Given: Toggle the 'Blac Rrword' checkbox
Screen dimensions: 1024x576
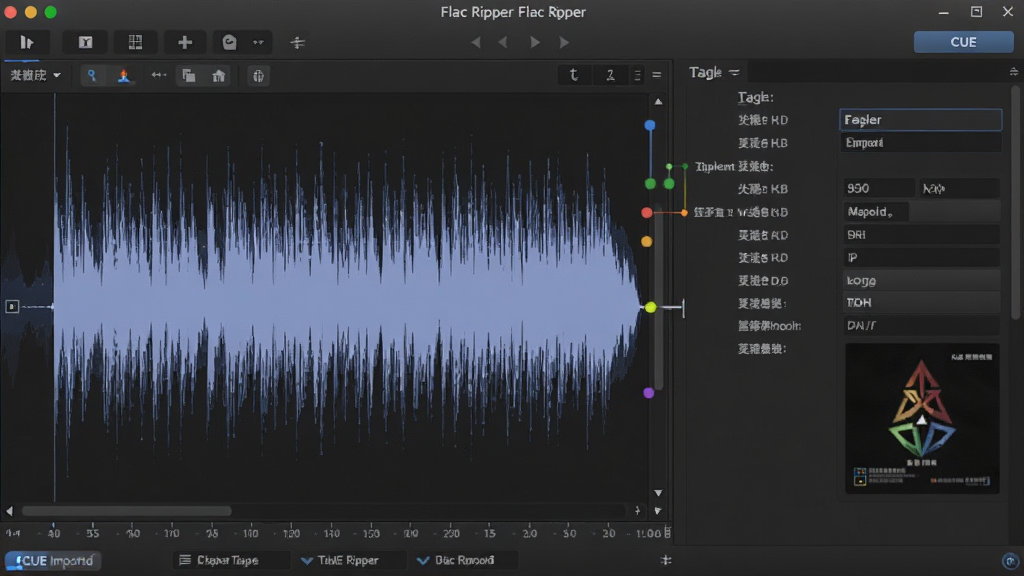Looking at the screenshot, I should [423, 560].
